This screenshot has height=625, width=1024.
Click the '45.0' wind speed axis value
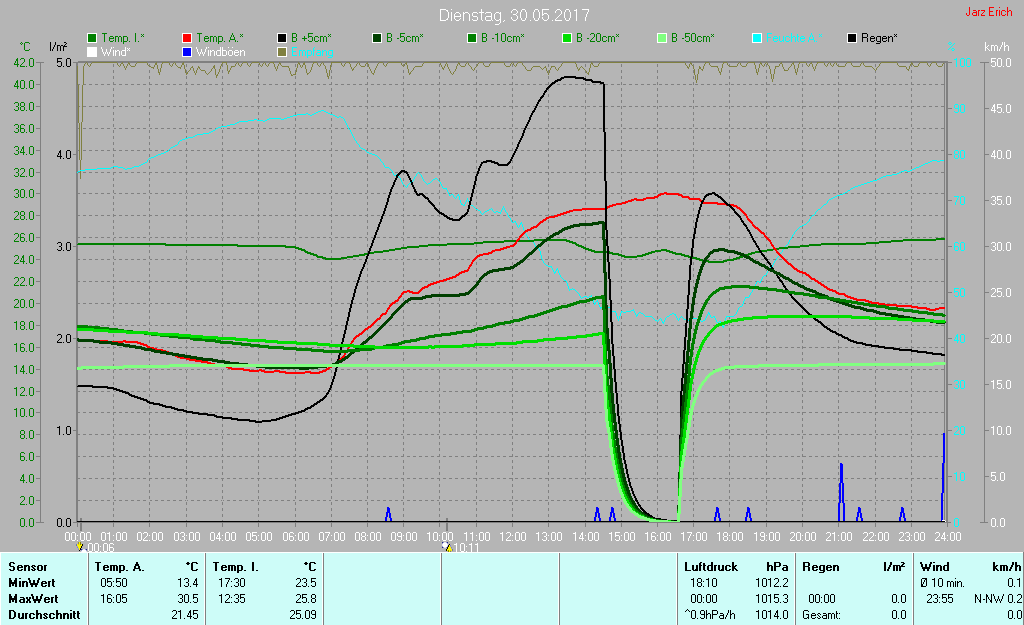click(x=1001, y=109)
